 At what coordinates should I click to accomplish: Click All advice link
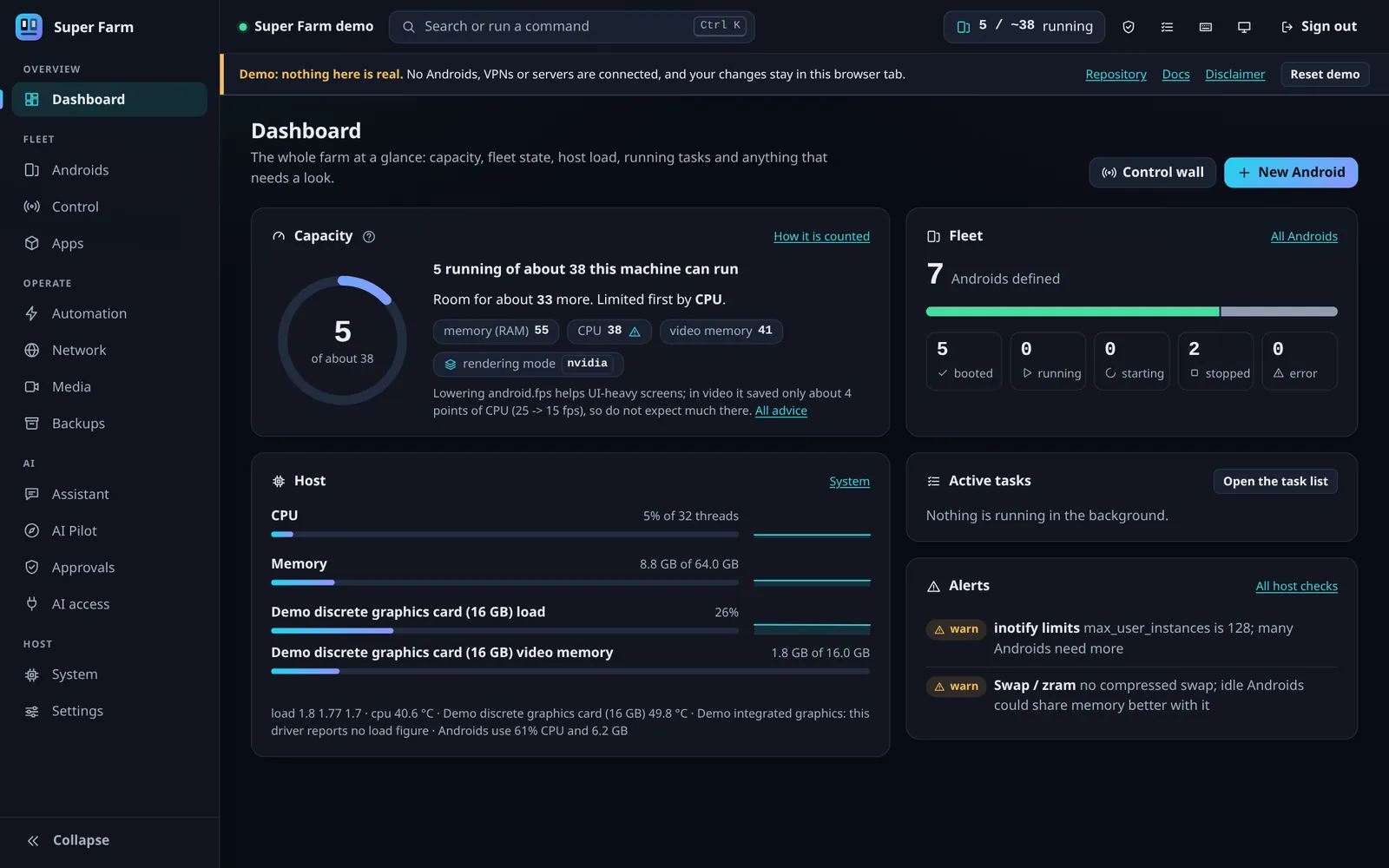[781, 411]
